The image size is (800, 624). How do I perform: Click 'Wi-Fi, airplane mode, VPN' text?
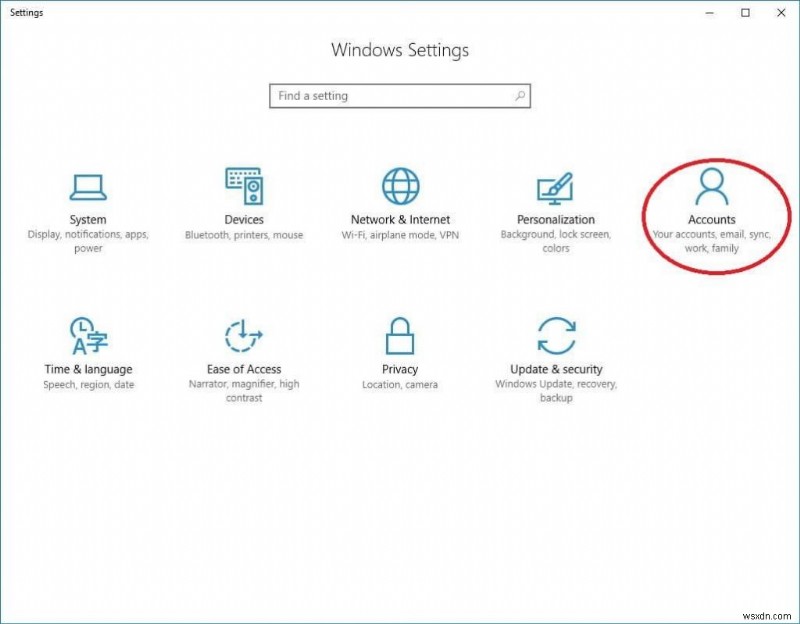click(x=400, y=234)
